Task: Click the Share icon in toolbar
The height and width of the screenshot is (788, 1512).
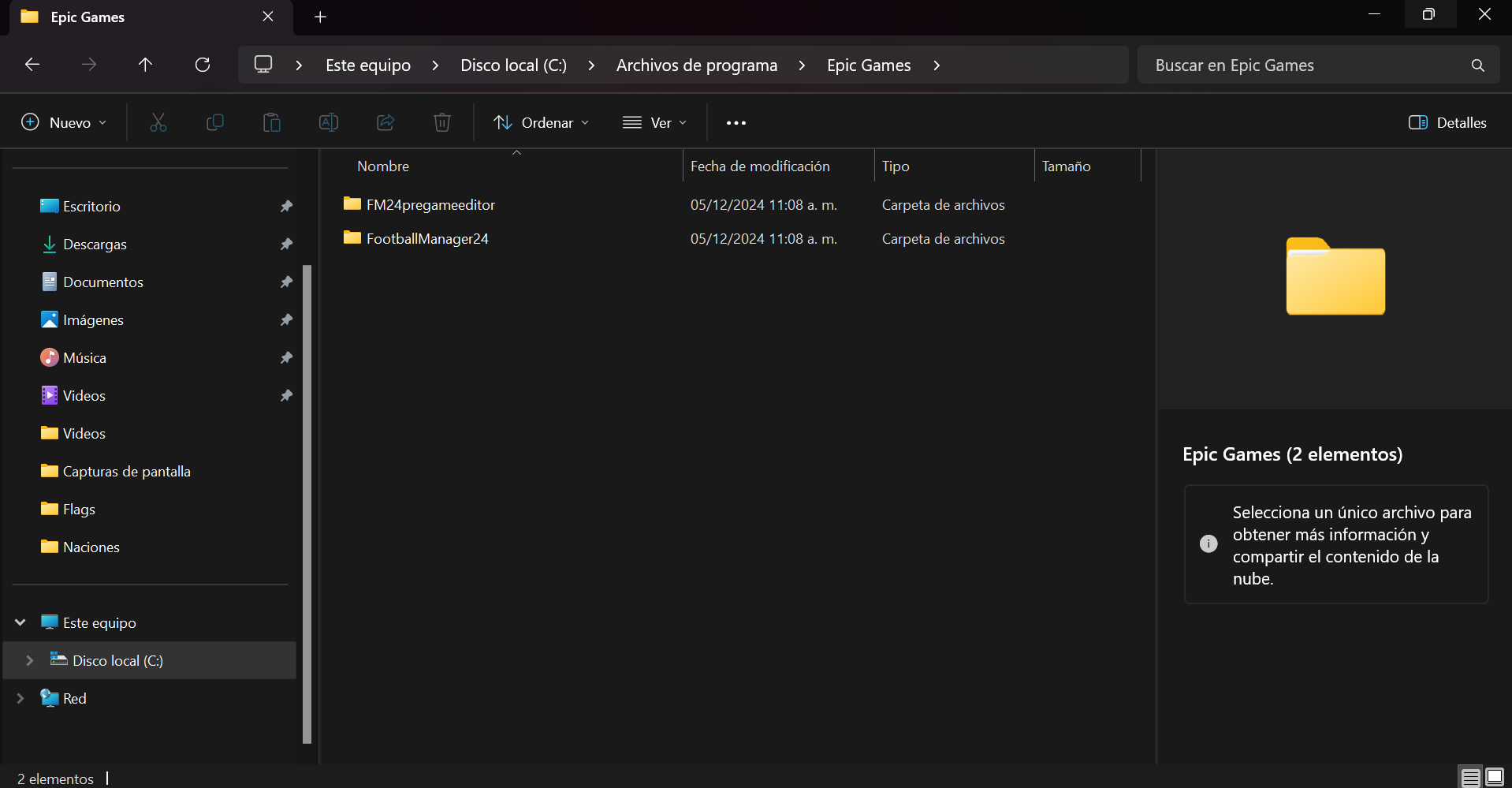Action: 385,122
